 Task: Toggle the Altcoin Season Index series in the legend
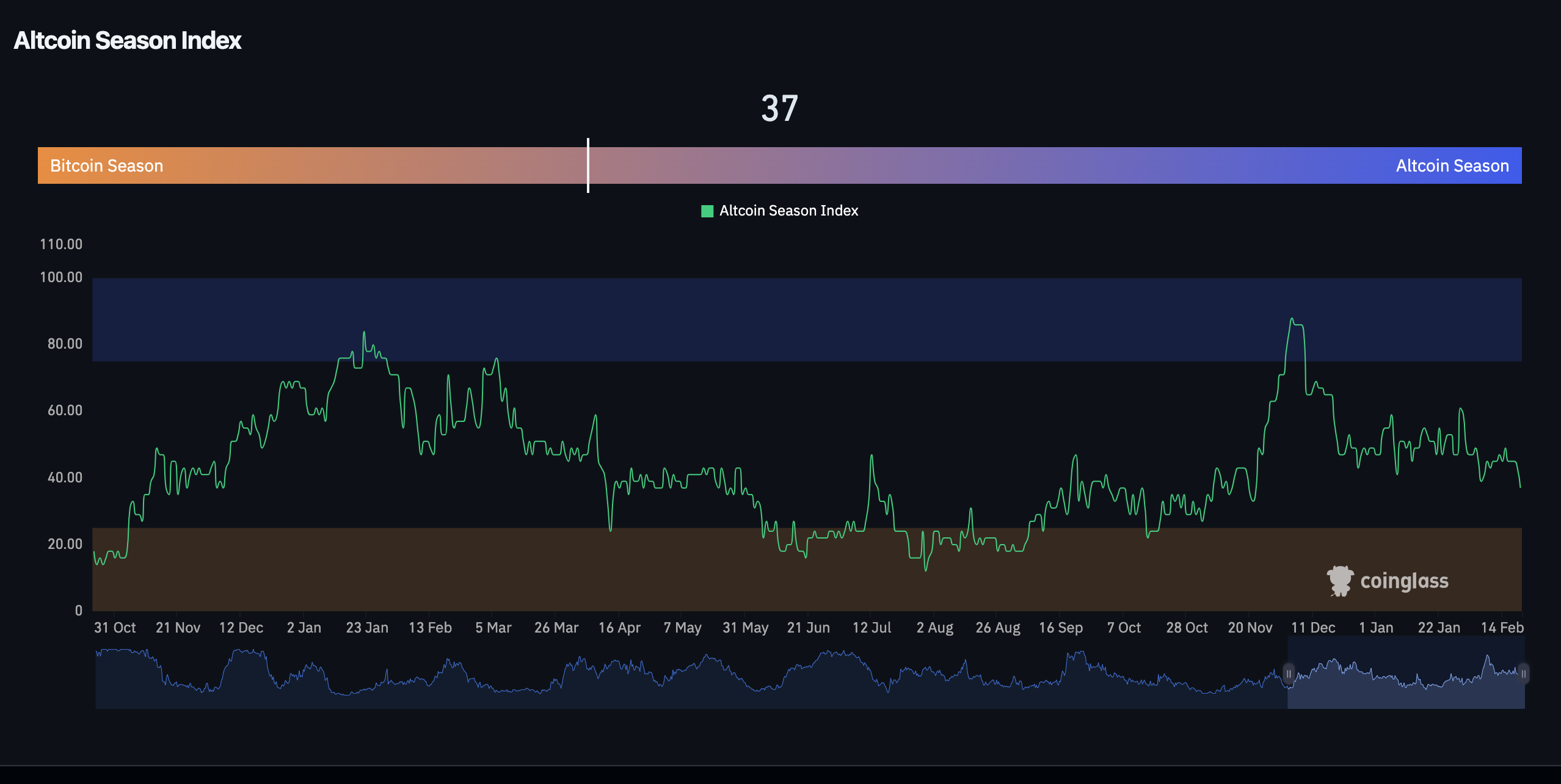788,210
